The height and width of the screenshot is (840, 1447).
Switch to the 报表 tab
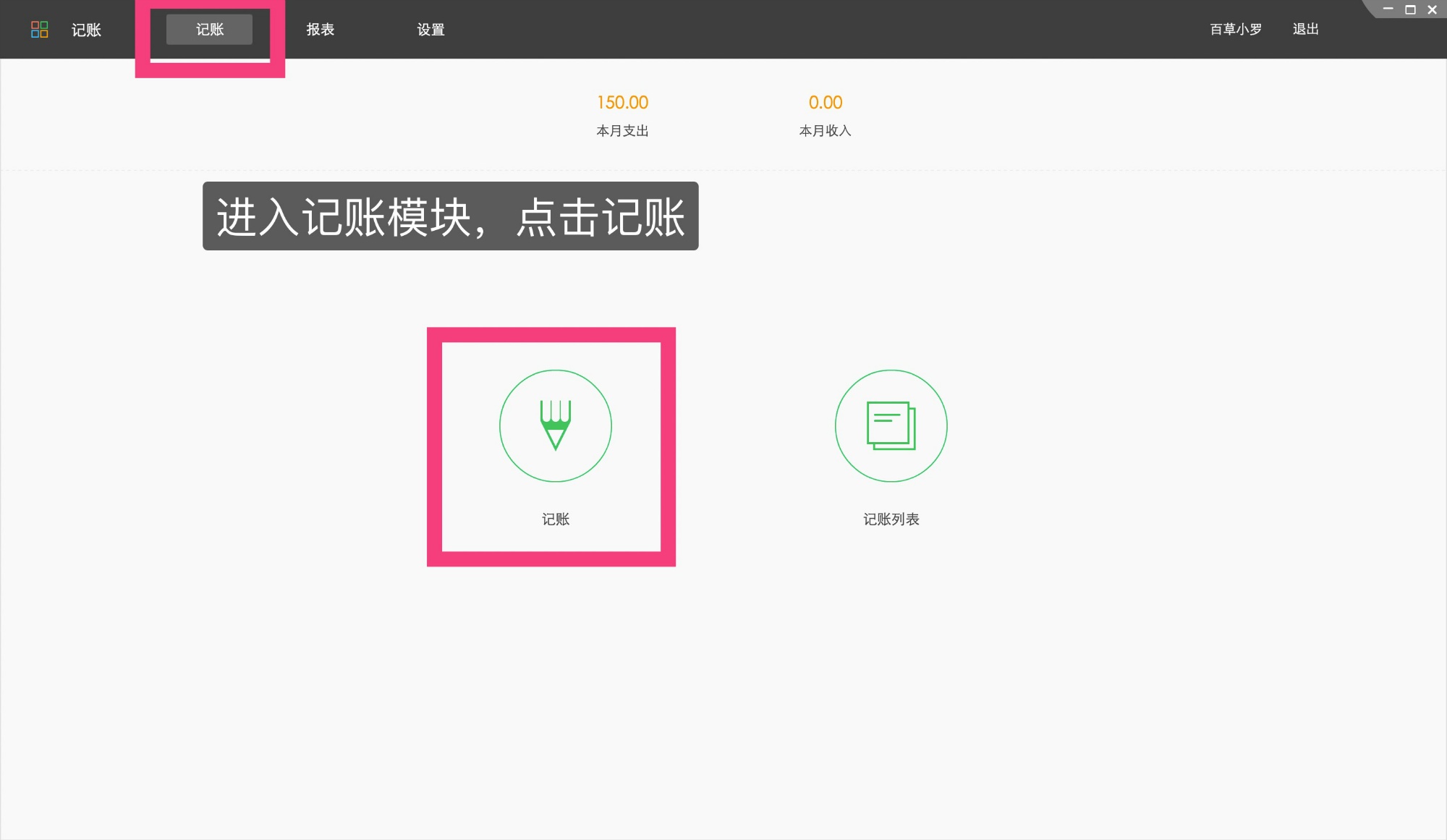coord(321,30)
